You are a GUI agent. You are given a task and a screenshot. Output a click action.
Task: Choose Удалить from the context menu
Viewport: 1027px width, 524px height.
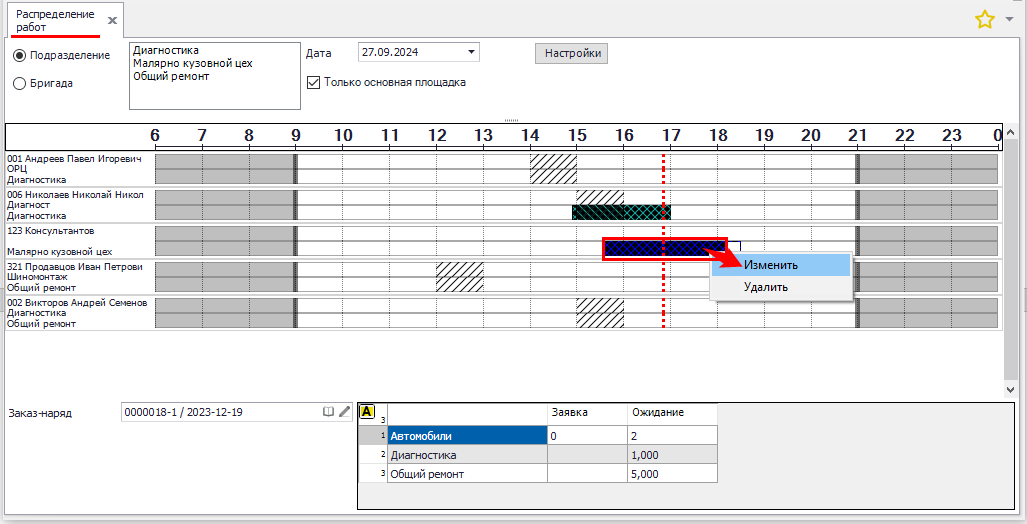point(766,287)
